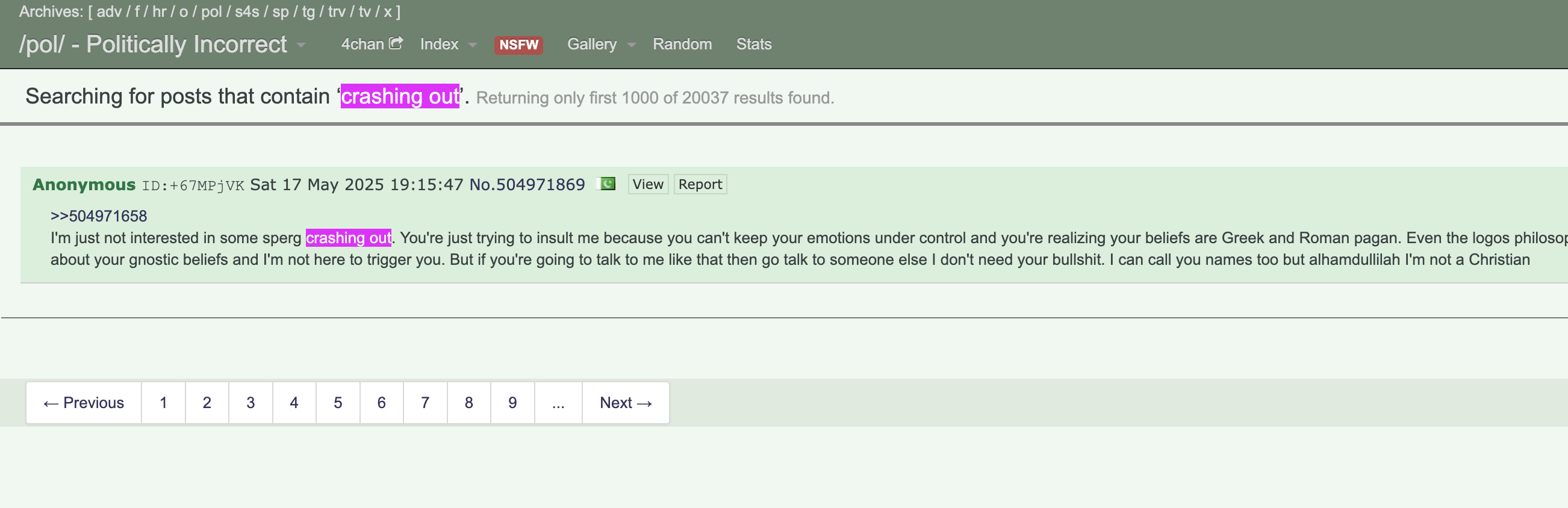Viewport: 1568px width, 508px height.
Task: Open post number No.504971869 link
Action: [x=526, y=184]
